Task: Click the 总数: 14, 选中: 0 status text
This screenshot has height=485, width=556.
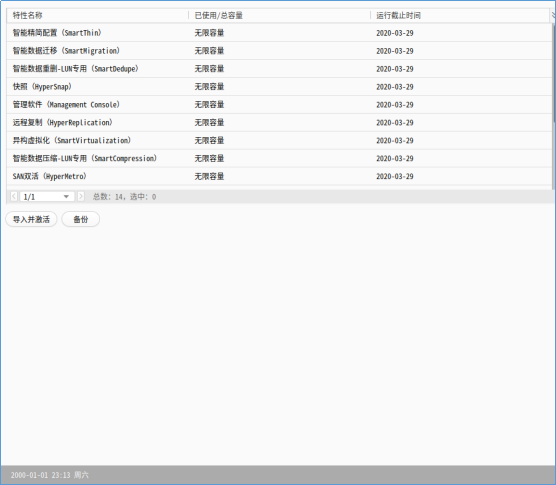Action: (x=124, y=196)
